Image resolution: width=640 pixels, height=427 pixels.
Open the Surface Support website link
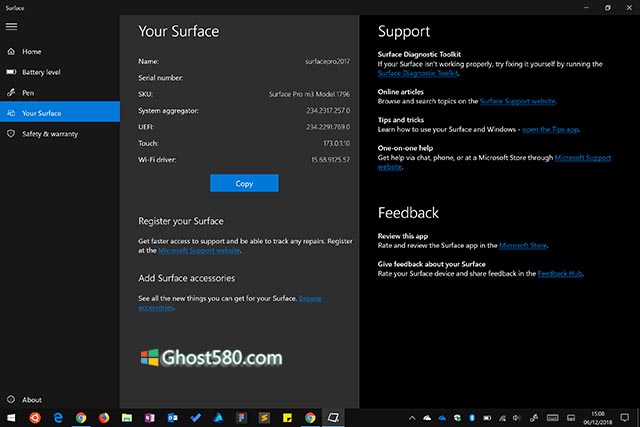518,101
